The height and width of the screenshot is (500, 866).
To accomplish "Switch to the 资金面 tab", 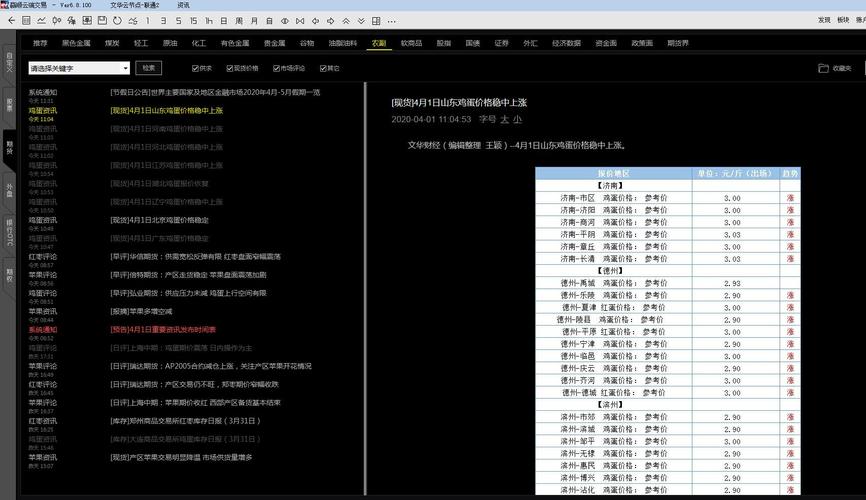I will click(x=606, y=43).
